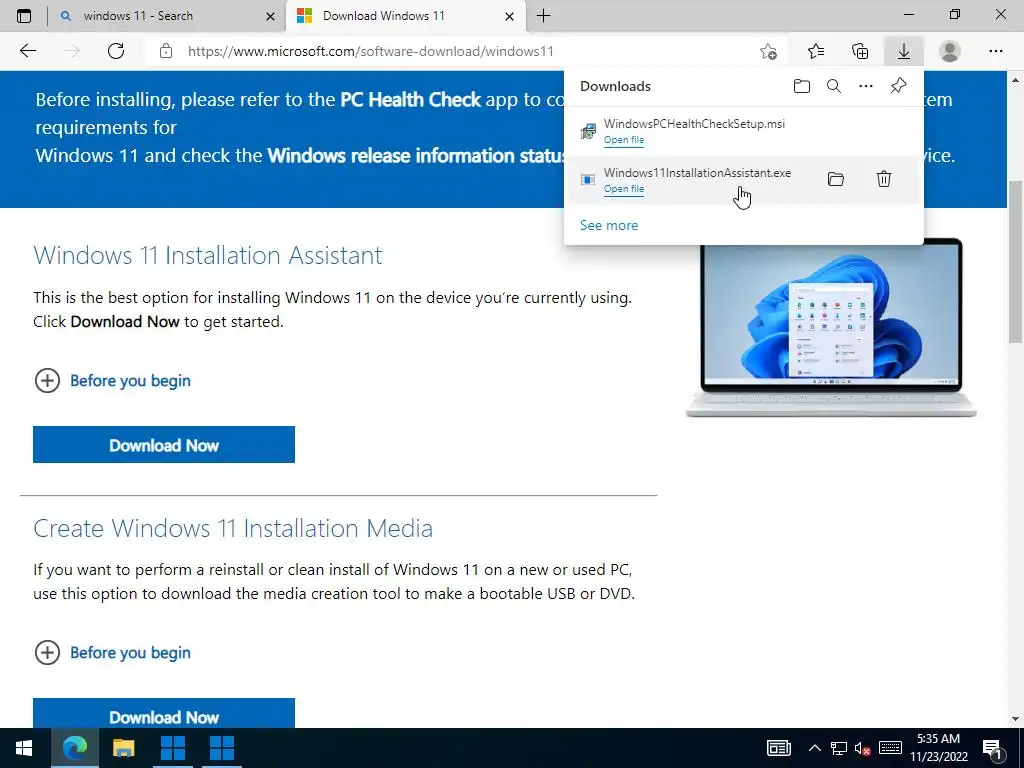Image resolution: width=1024 pixels, height=768 pixels.
Task: Click the WindowsPCHealthCheckSetup.msi file name
Action: [x=694, y=123]
